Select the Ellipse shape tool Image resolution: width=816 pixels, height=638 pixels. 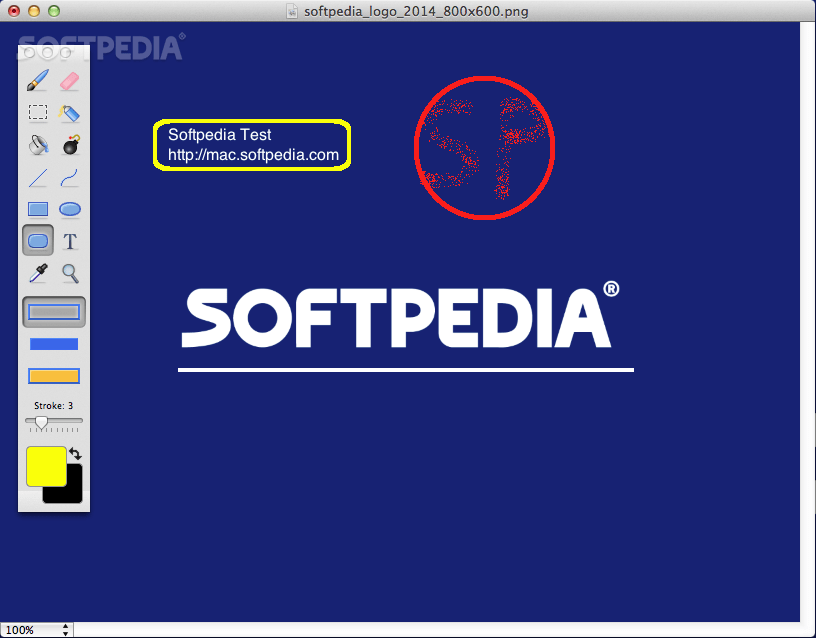pos(70,209)
